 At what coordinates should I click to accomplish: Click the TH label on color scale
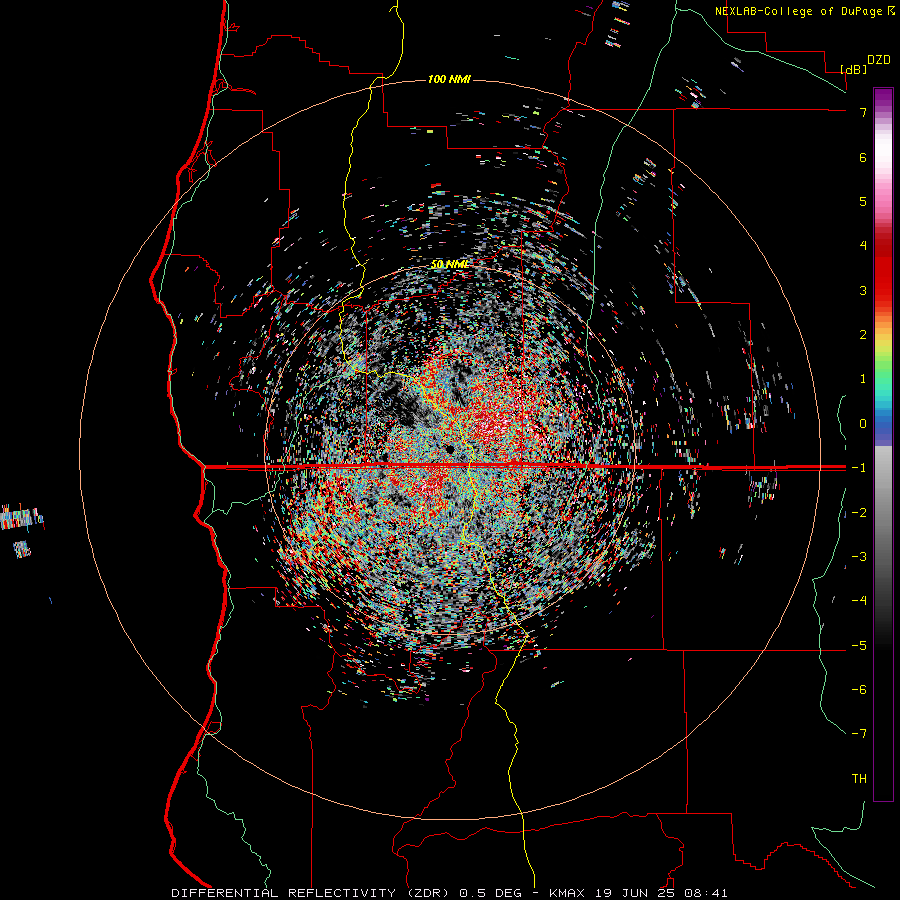point(859,779)
